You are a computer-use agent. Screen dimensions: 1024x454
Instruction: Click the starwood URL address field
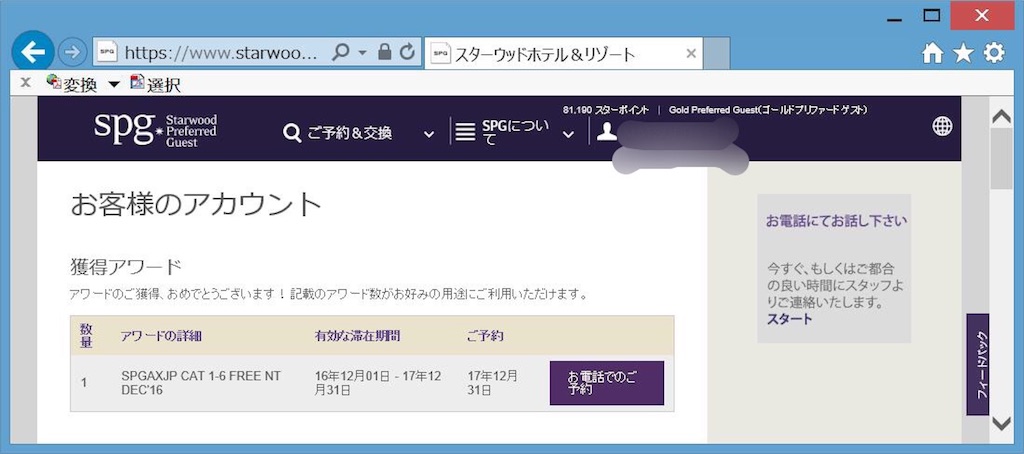(221, 53)
